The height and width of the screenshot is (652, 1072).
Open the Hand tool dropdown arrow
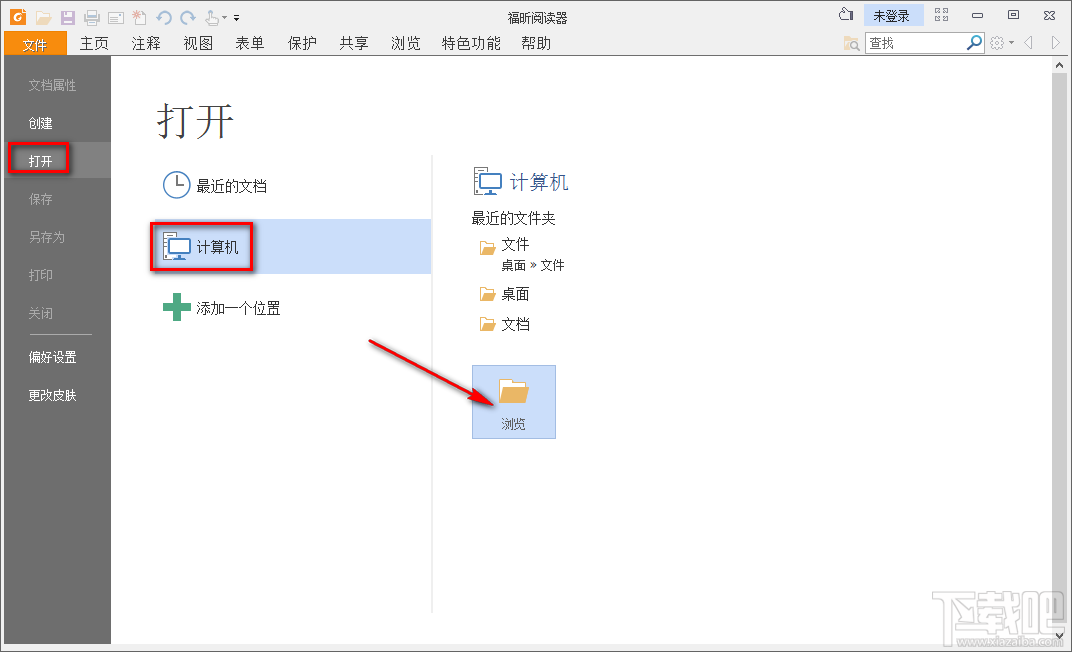point(225,17)
